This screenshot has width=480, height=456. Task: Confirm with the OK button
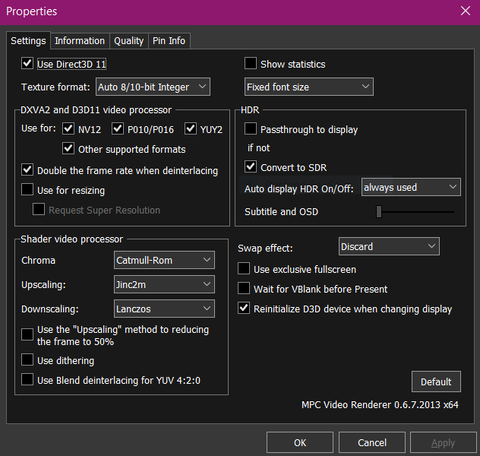click(300, 443)
